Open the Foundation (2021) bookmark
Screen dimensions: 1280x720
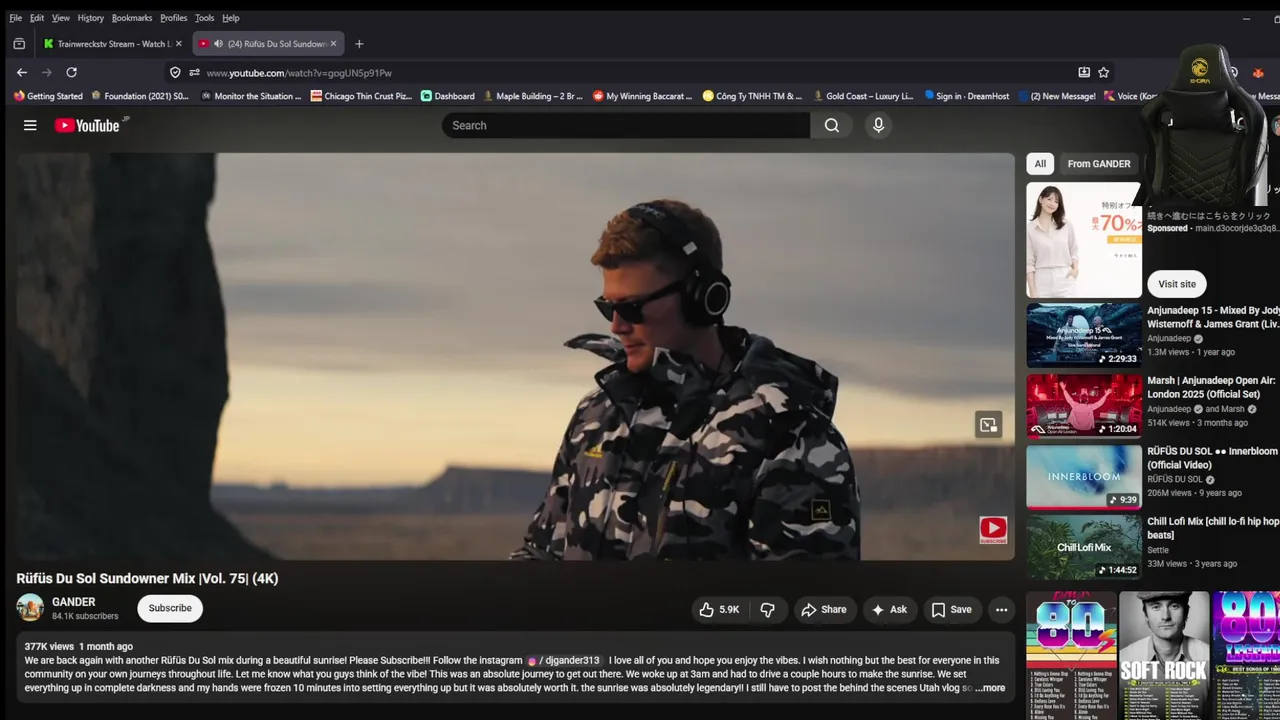tap(140, 96)
